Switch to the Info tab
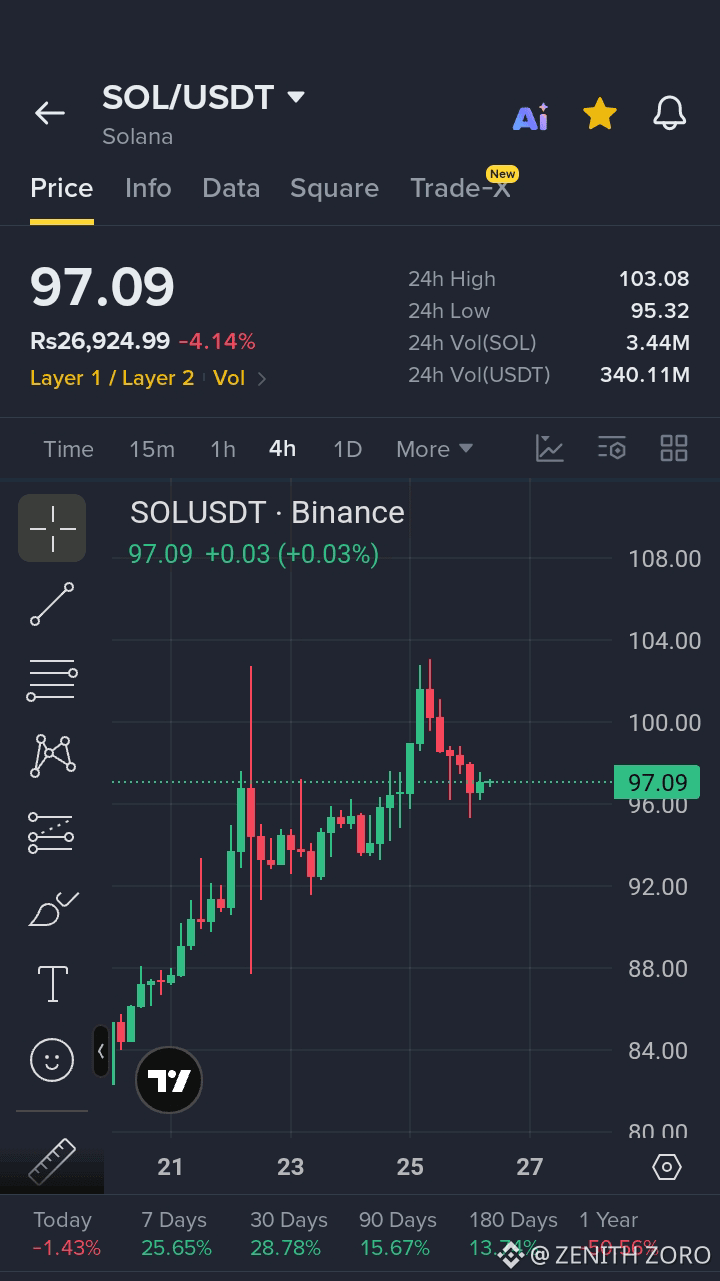 click(148, 188)
